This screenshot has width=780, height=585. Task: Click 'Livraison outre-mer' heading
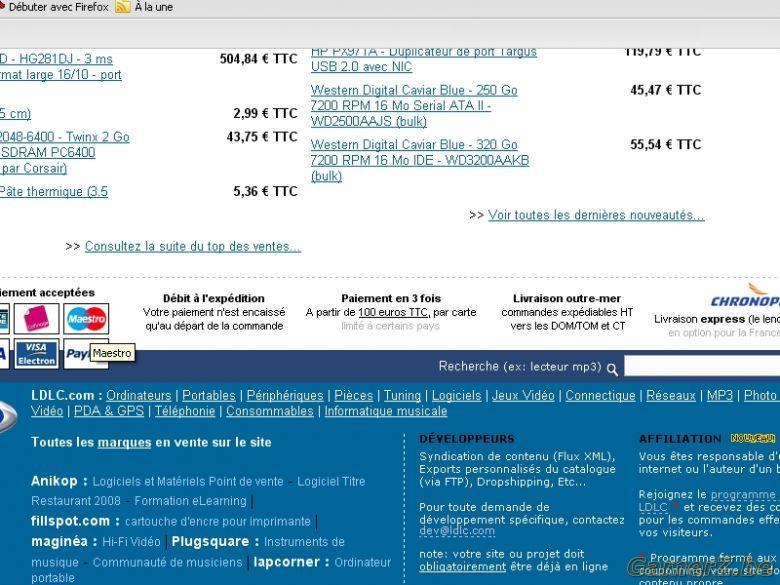(567, 298)
